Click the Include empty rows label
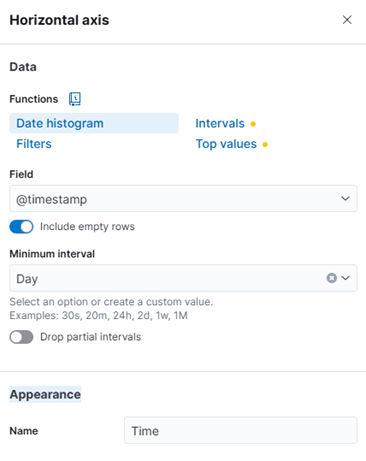366x461 pixels. pyautogui.click(x=87, y=227)
